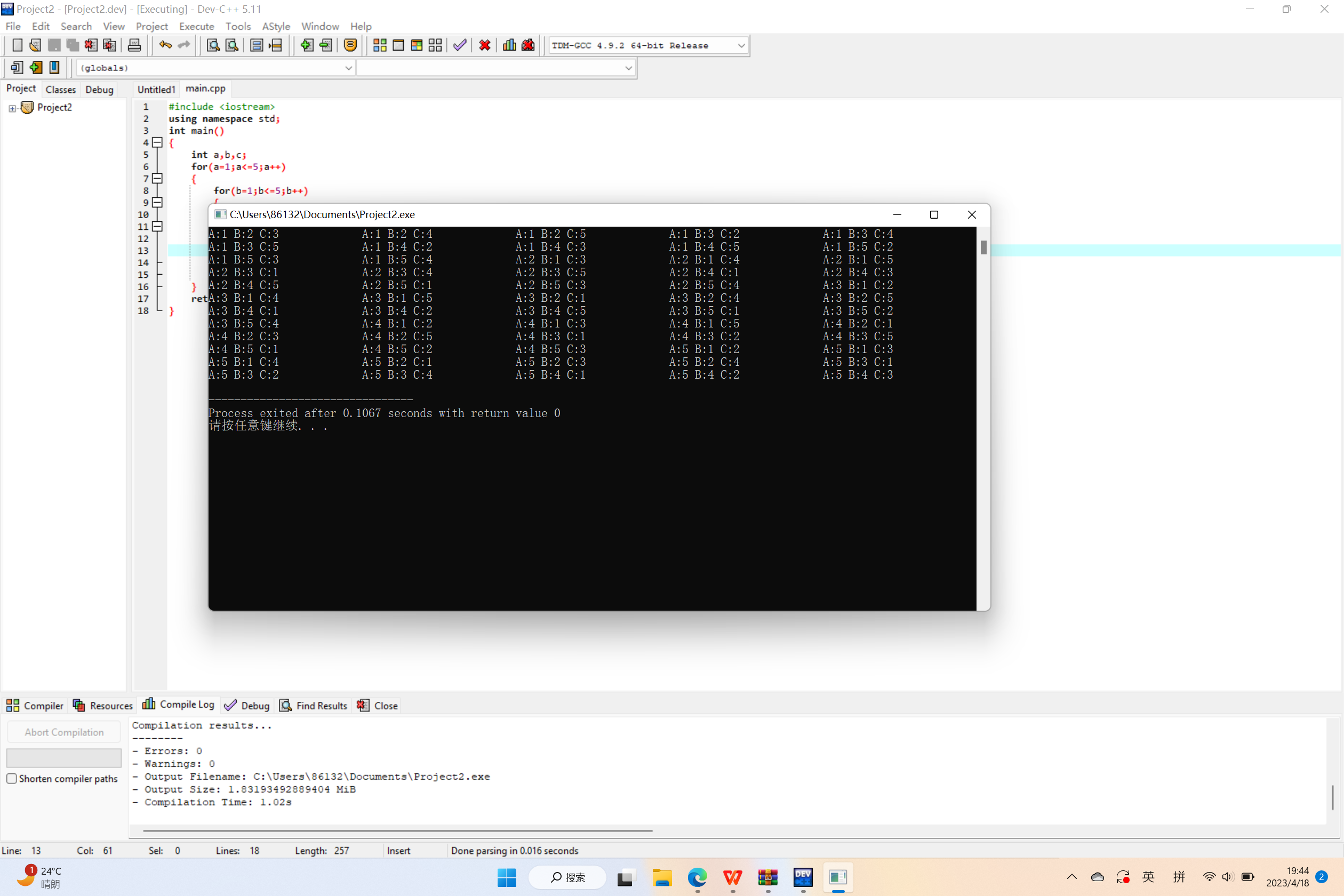
Task: Click the Debug checkmark toolbar icon
Action: pyautogui.click(x=460, y=45)
